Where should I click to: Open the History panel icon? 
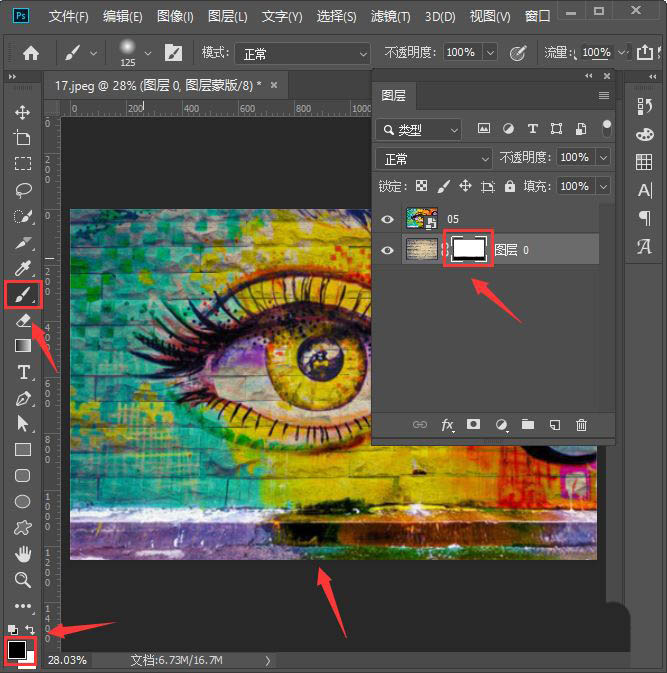pos(644,106)
